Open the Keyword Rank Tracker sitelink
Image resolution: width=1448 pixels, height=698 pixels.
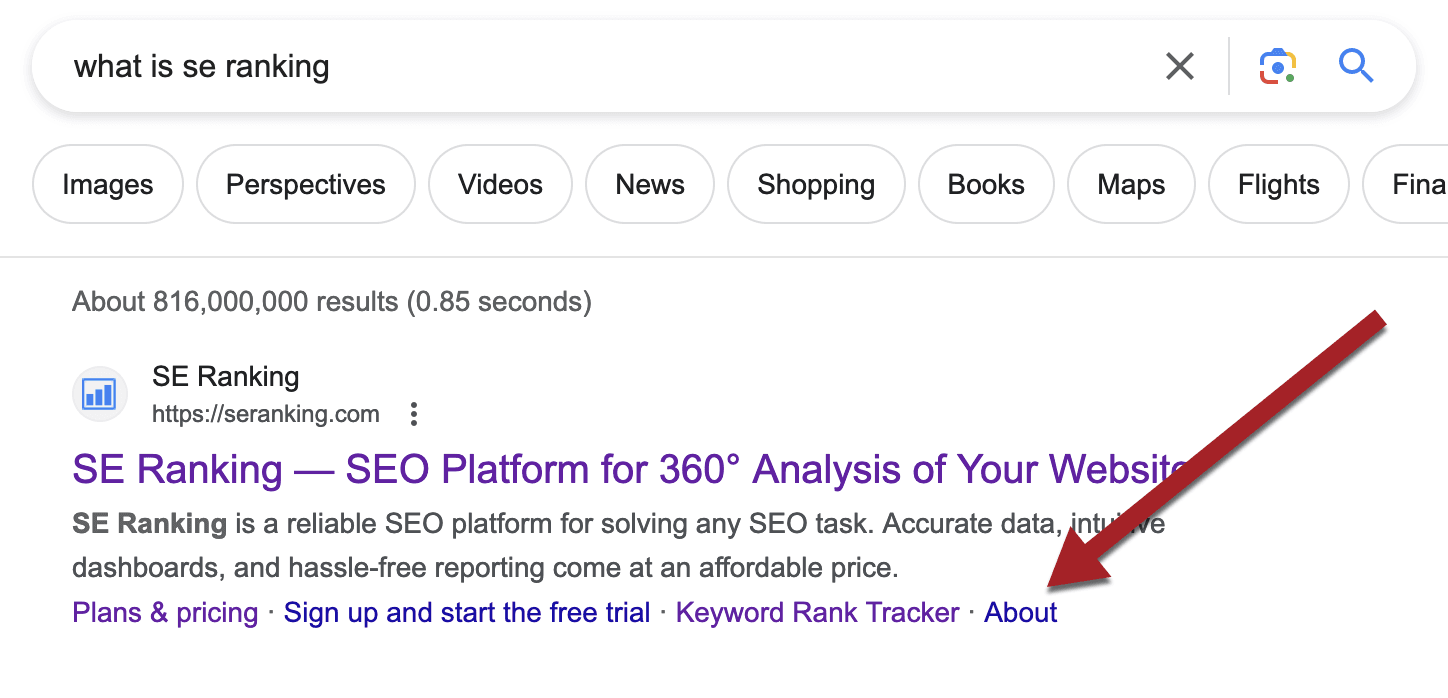tap(816, 612)
